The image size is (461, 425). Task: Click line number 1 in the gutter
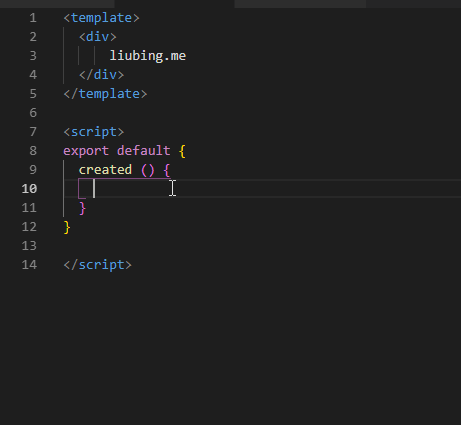[33, 18]
